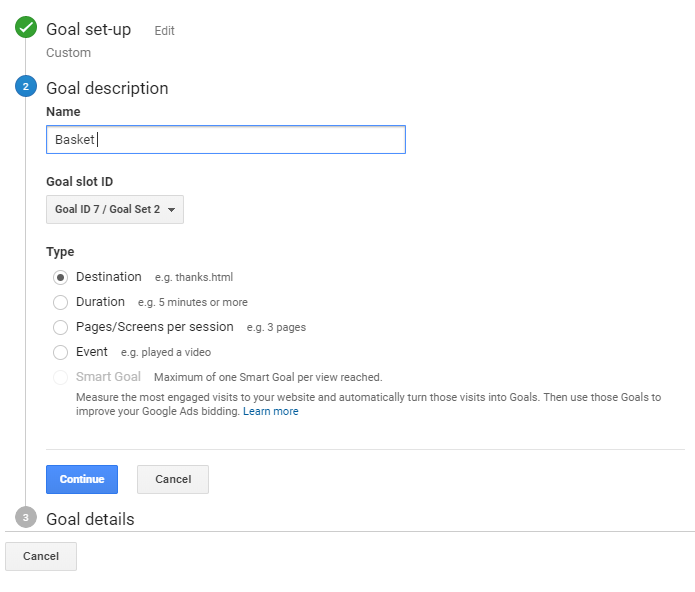Select the Destination goal type
Image resolution: width=695 pixels, height=592 pixels.
(60, 277)
